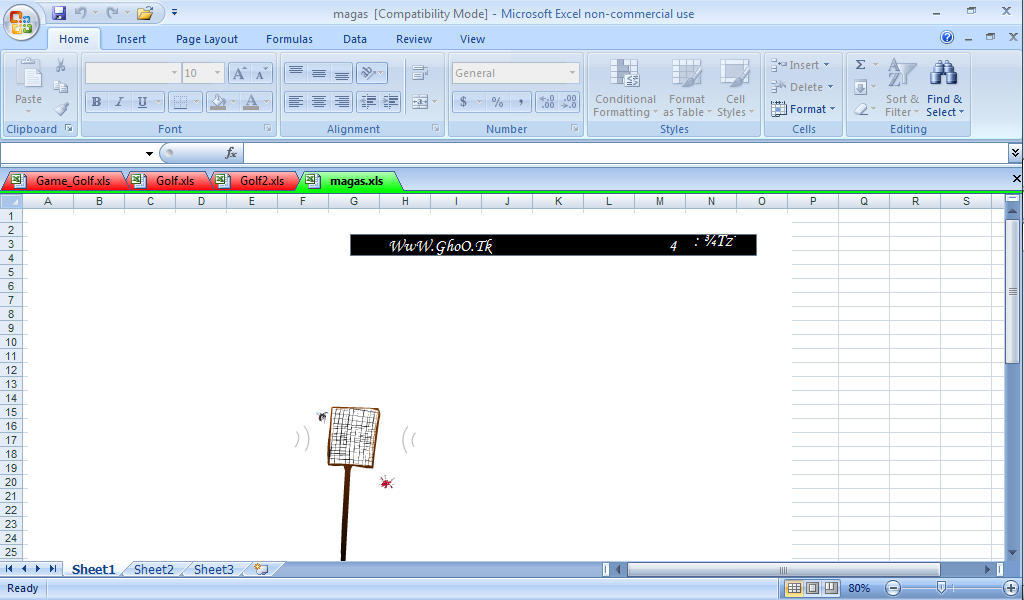Select the Sheet2 worksheet tab
This screenshot has width=1024, height=600.
(154, 569)
